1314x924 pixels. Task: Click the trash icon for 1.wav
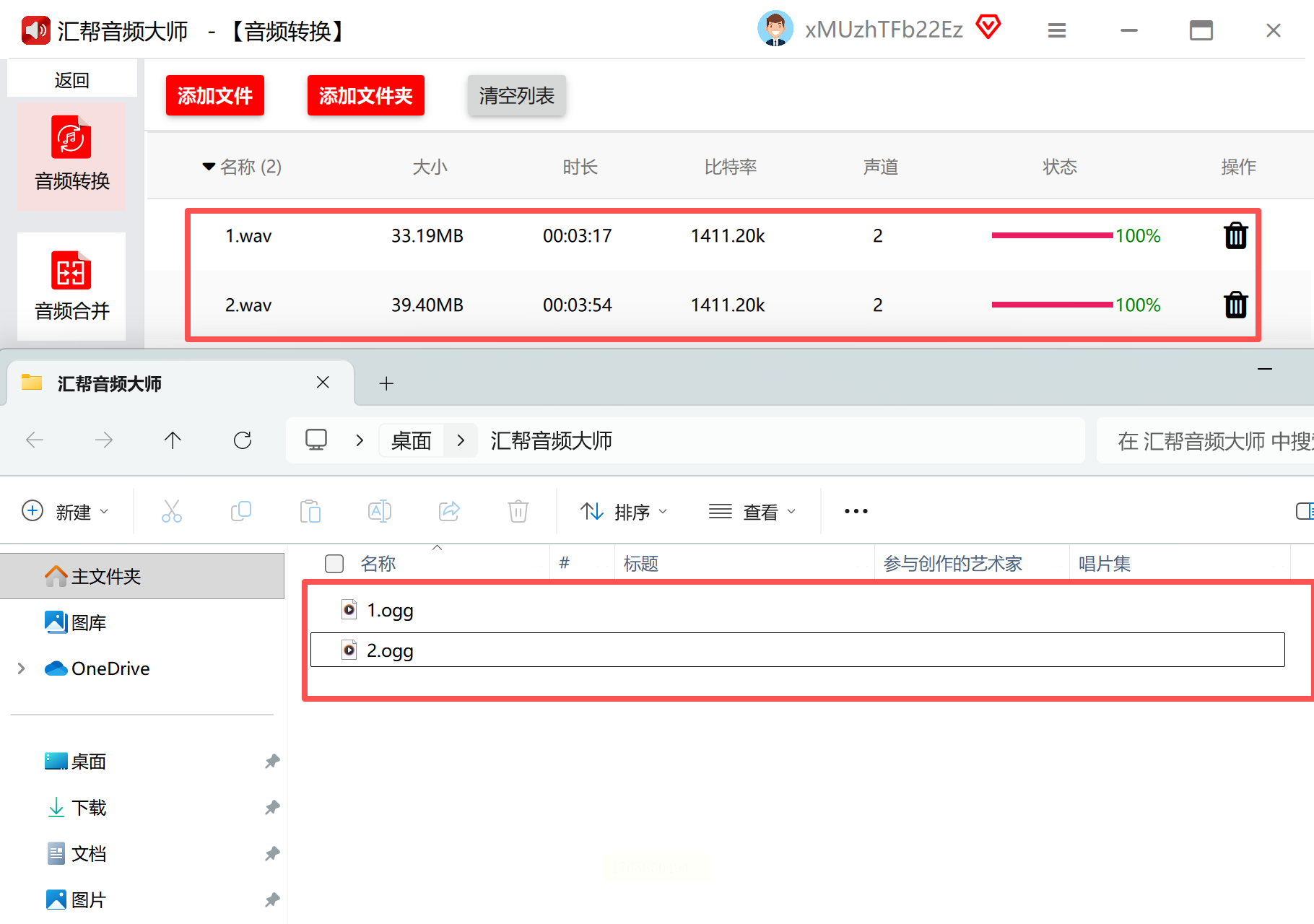pyautogui.click(x=1235, y=235)
